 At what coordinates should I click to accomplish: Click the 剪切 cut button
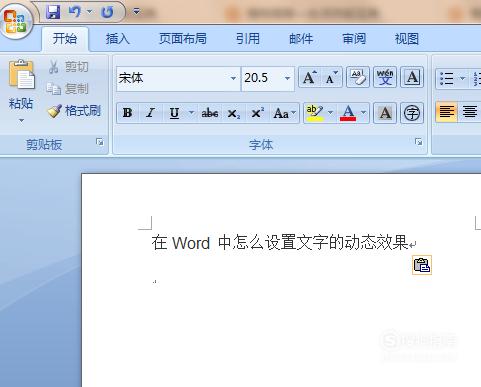point(69,67)
